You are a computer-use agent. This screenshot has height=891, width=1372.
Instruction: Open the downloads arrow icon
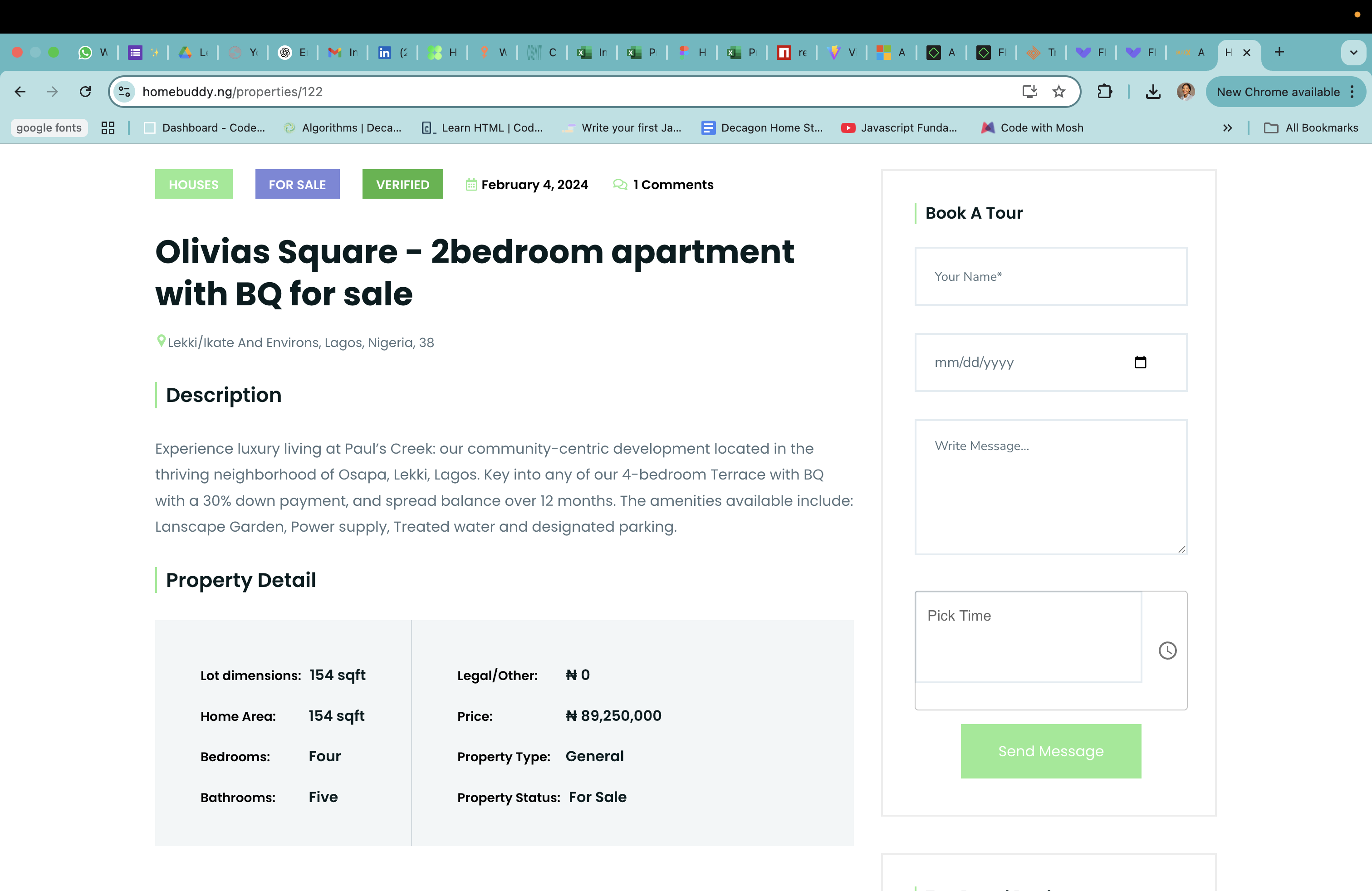tap(1152, 92)
